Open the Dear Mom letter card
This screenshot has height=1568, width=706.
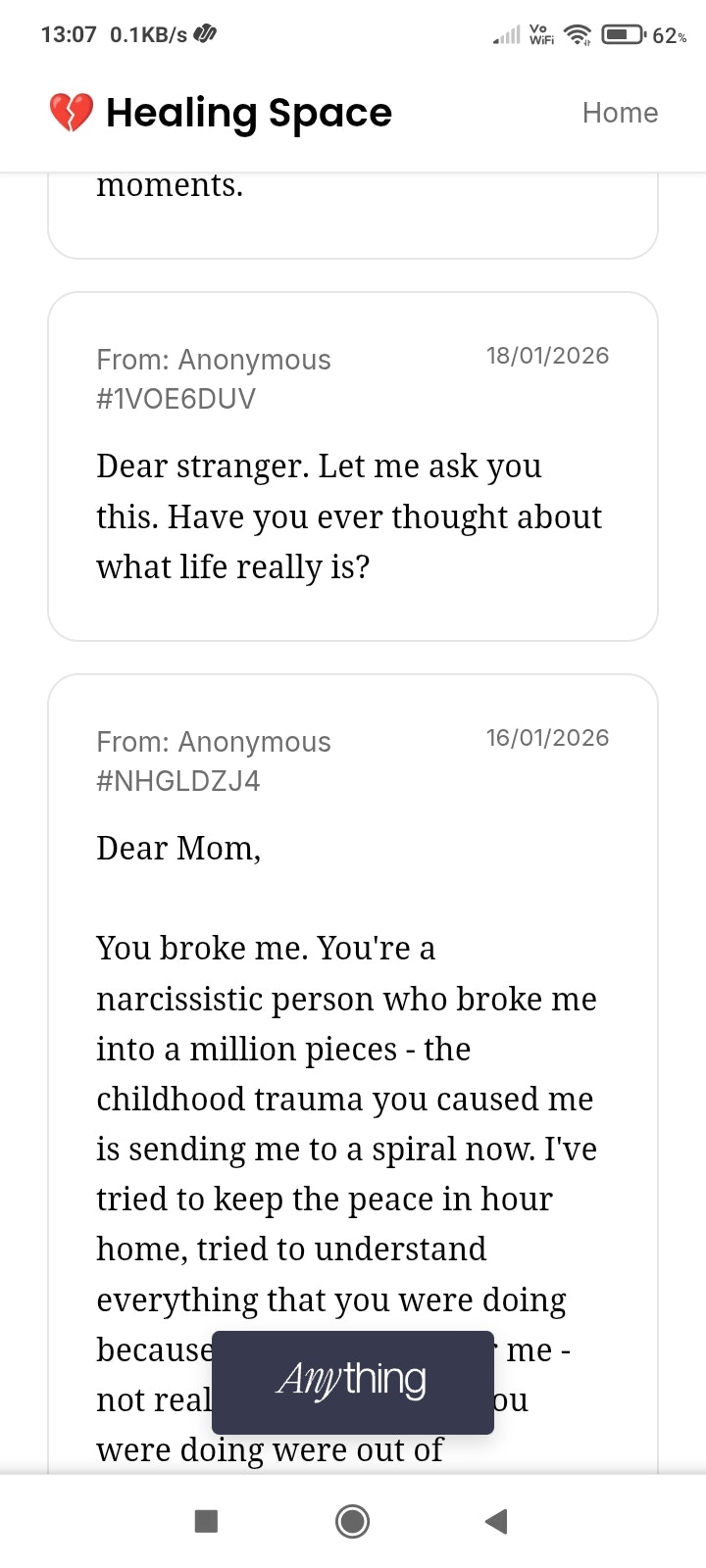pyautogui.click(x=353, y=1074)
